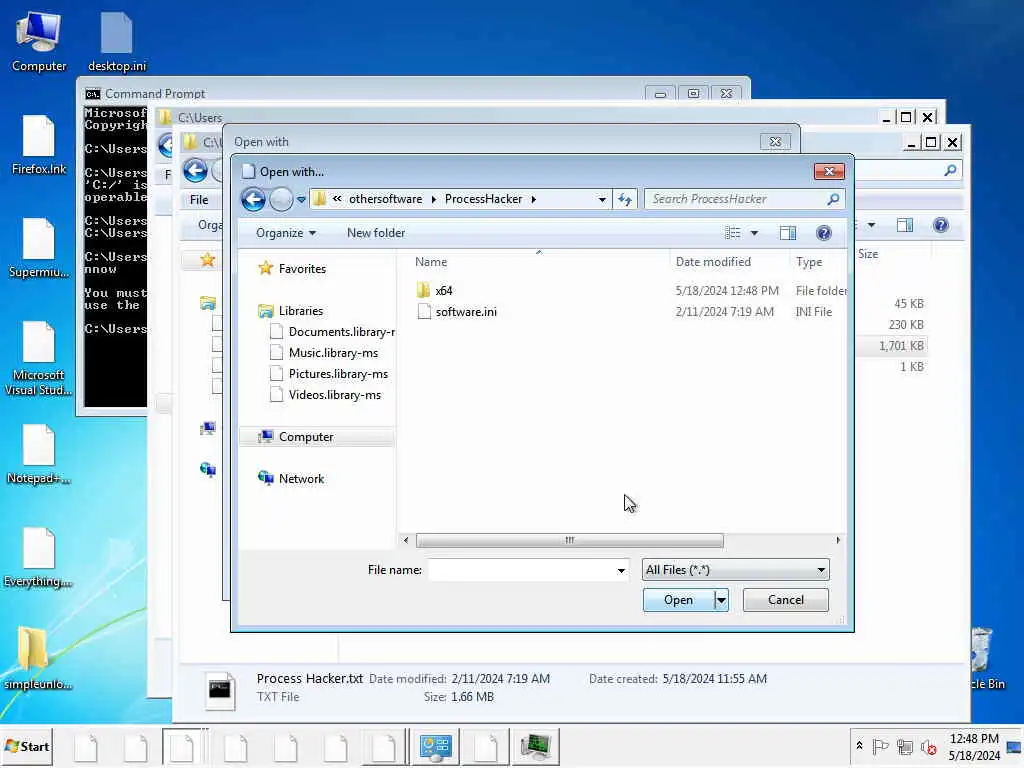
Task: Click the scroll right arrow of file list
Action: point(838,540)
